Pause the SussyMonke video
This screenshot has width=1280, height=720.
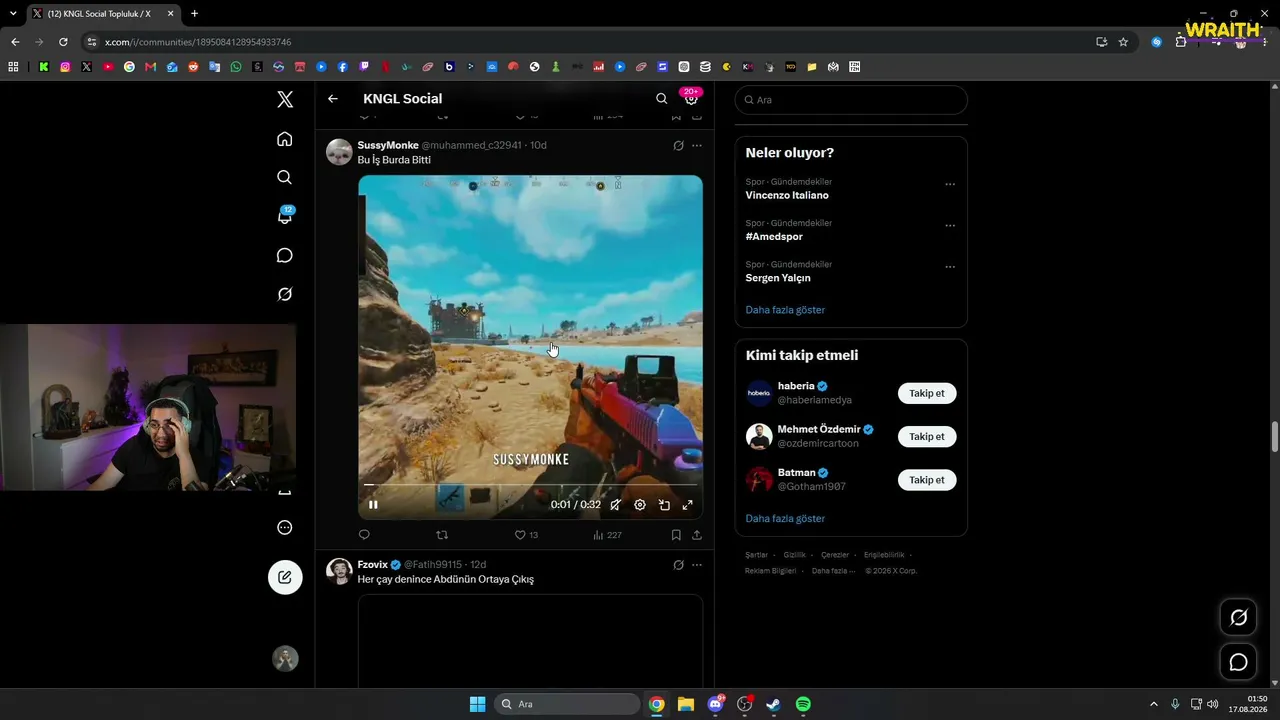(x=373, y=505)
